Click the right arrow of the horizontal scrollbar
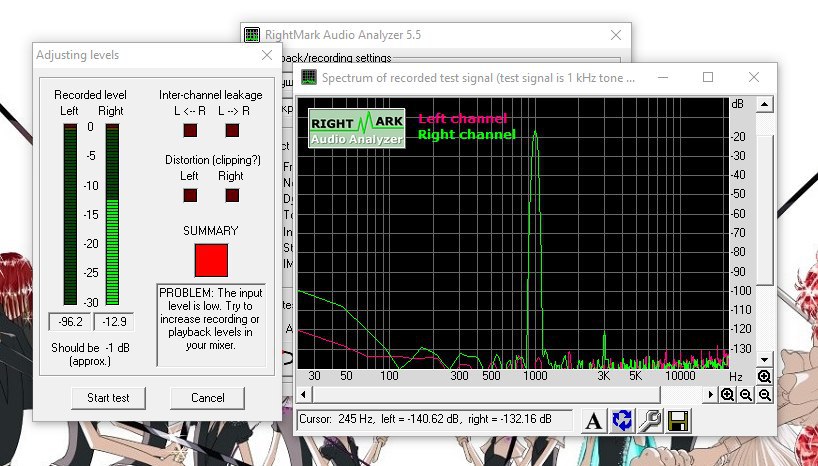The image size is (818, 466). pyautogui.click(x=709, y=395)
